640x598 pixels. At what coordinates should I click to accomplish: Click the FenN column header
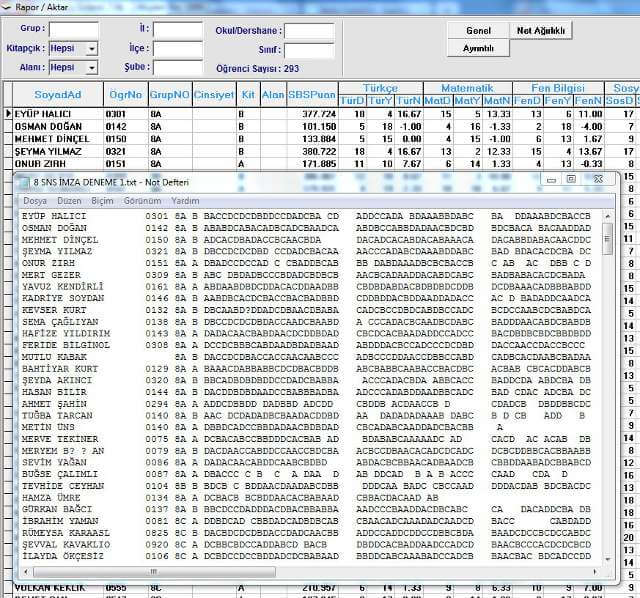(588, 101)
